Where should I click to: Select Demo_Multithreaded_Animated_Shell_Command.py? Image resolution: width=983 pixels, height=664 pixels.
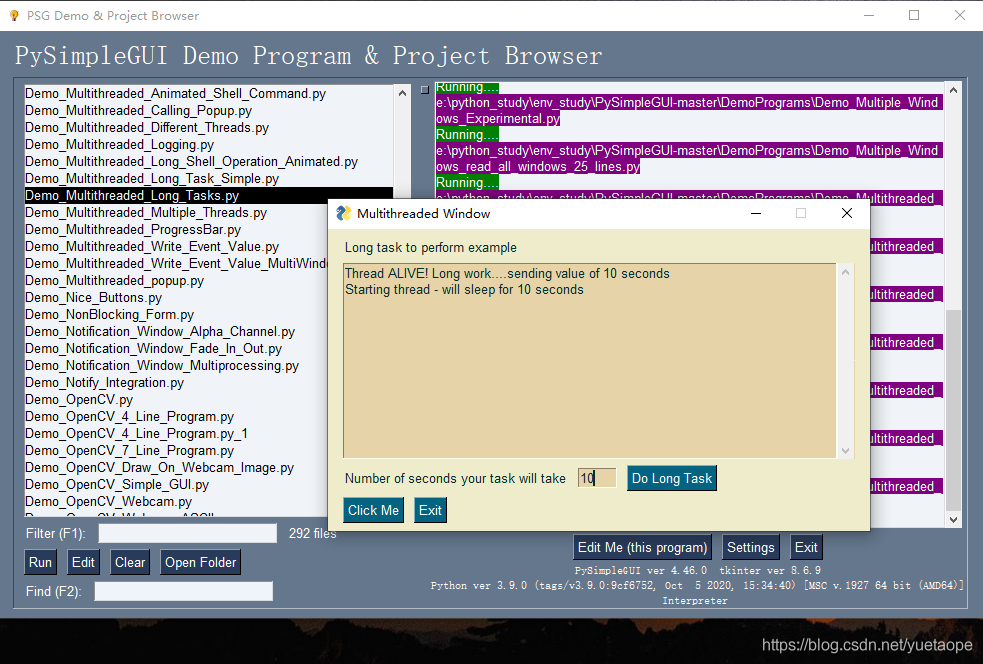tap(208, 93)
